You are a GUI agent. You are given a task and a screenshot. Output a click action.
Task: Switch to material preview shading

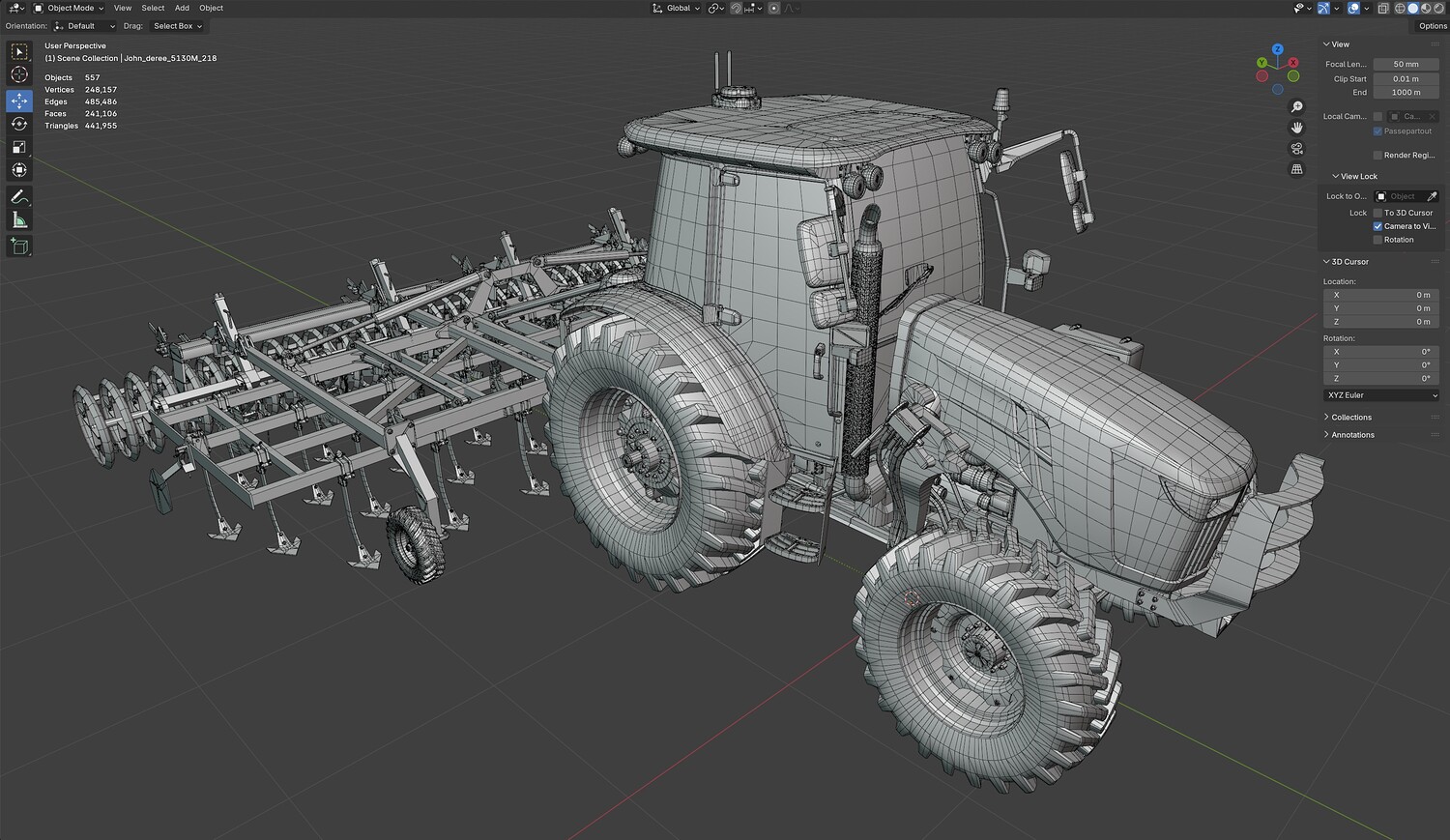pyautogui.click(x=1426, y=8)
